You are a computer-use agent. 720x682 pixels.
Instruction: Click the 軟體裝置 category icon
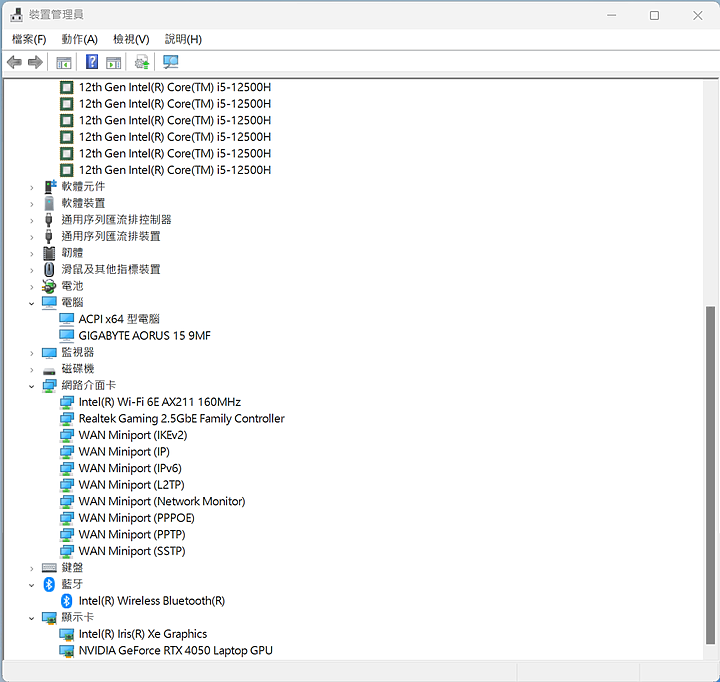[x=49, y=203]
